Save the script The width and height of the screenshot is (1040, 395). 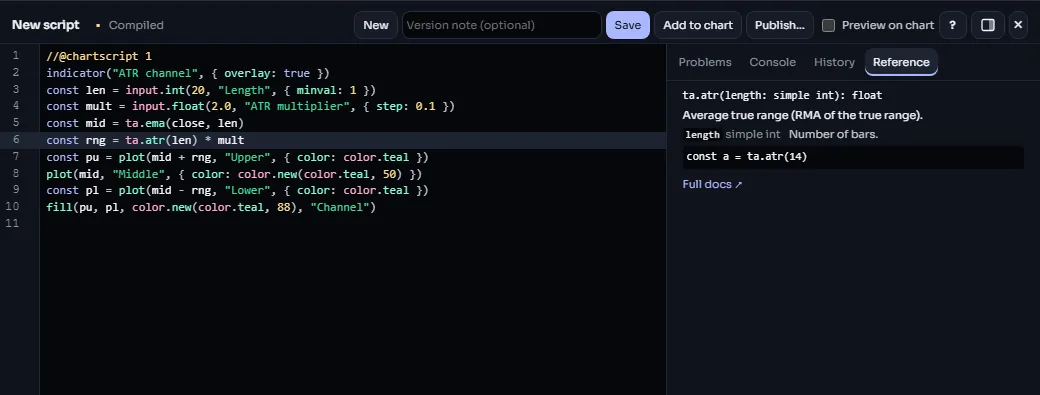coord(627,25)
